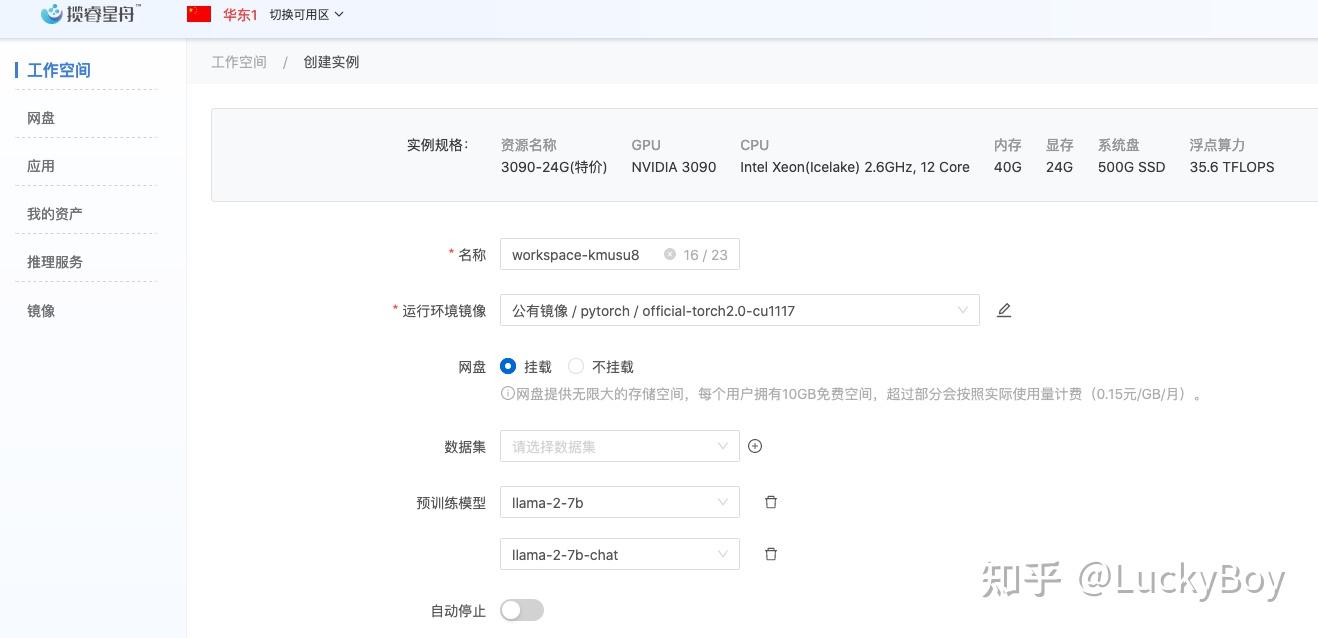Open 工作空间 in the sidebar
Screen dimensions: 1318x638
tap(59, 70)
